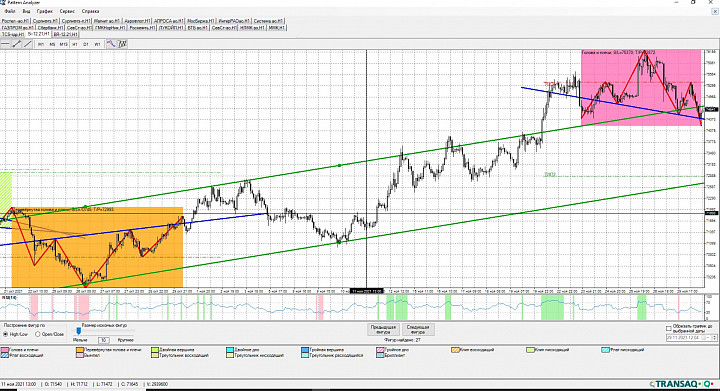Select the horizontal line drawing tool

(x=5, y=44)
